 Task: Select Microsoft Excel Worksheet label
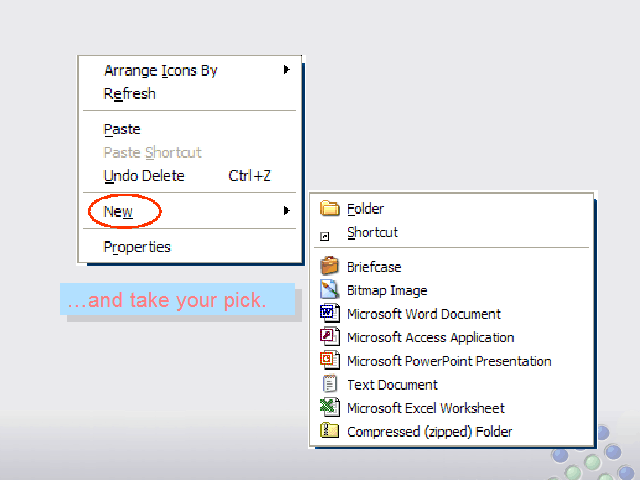coord(425,408)
